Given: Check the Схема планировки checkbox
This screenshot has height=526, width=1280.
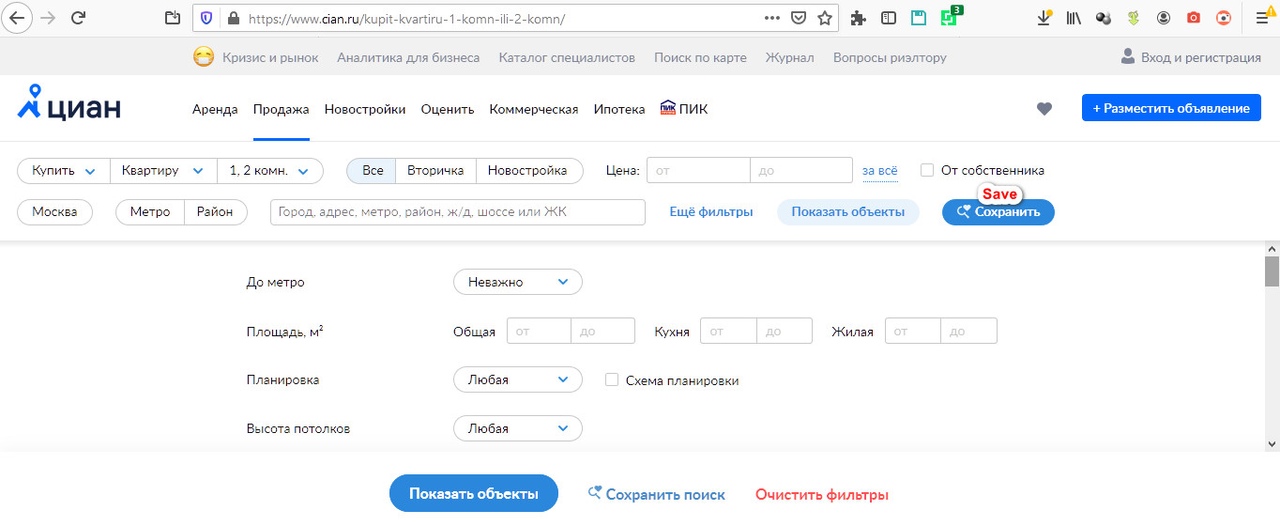Looking at the screenshot, I should point(612,381).
